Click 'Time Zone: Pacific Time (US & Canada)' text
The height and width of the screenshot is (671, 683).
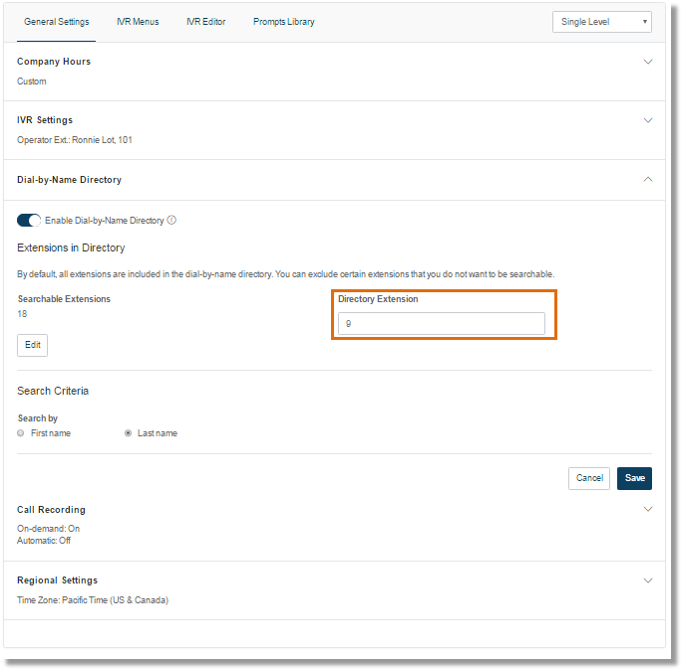pyautogui.click(x=93, y=600)
